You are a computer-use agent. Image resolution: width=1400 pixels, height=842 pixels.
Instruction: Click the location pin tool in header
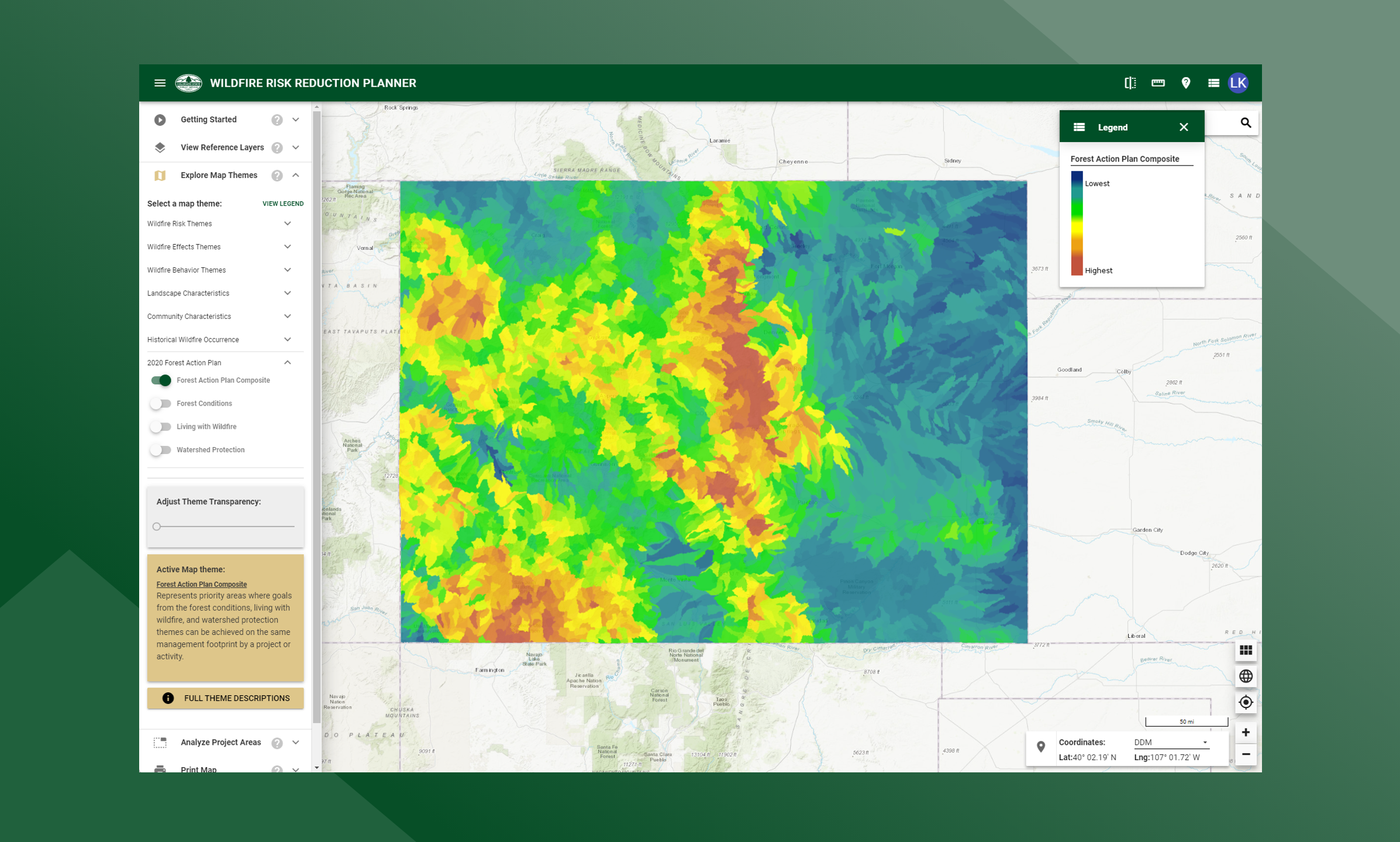pos(1185,83)
